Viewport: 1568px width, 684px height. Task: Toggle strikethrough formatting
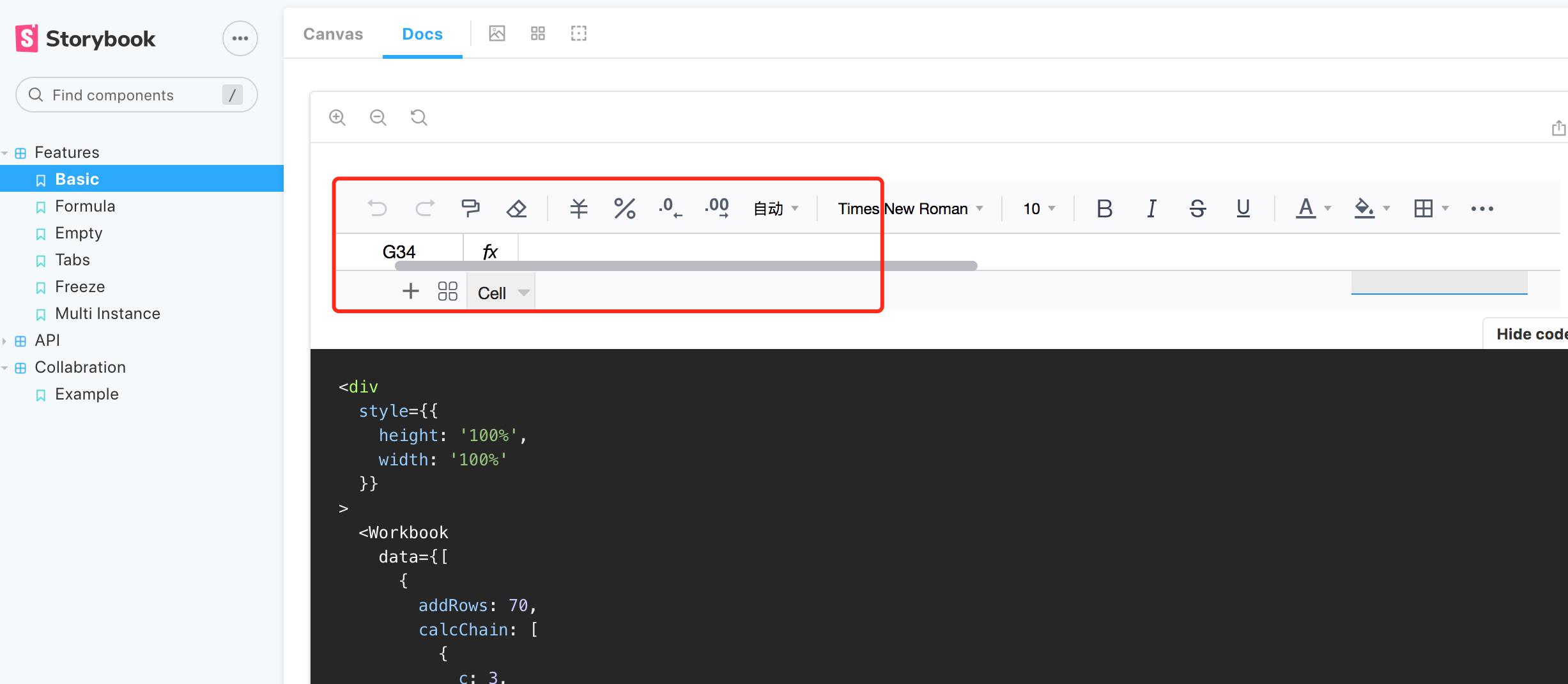point(1197,208)
